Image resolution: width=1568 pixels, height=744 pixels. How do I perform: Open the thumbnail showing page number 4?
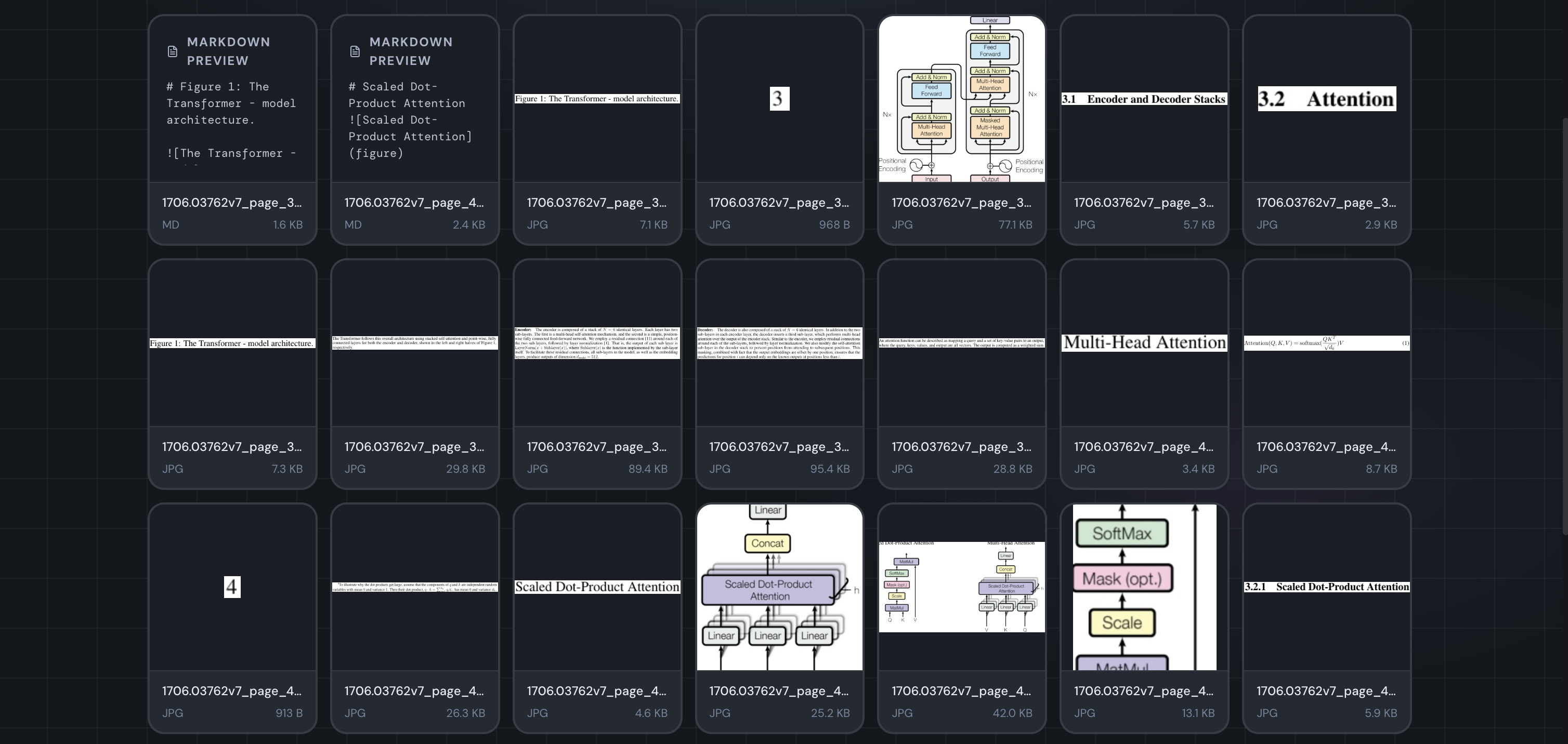coord(232,587)
